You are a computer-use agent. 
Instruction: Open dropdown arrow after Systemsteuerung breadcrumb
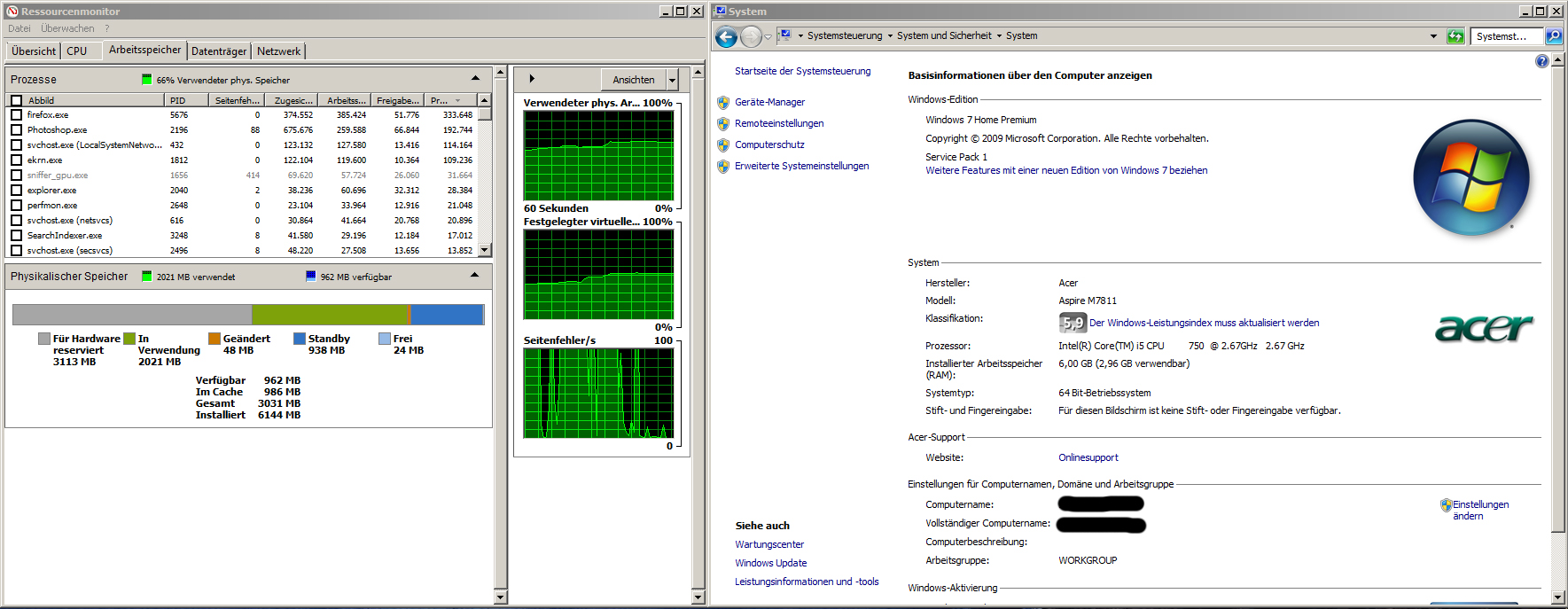(890, 36)
